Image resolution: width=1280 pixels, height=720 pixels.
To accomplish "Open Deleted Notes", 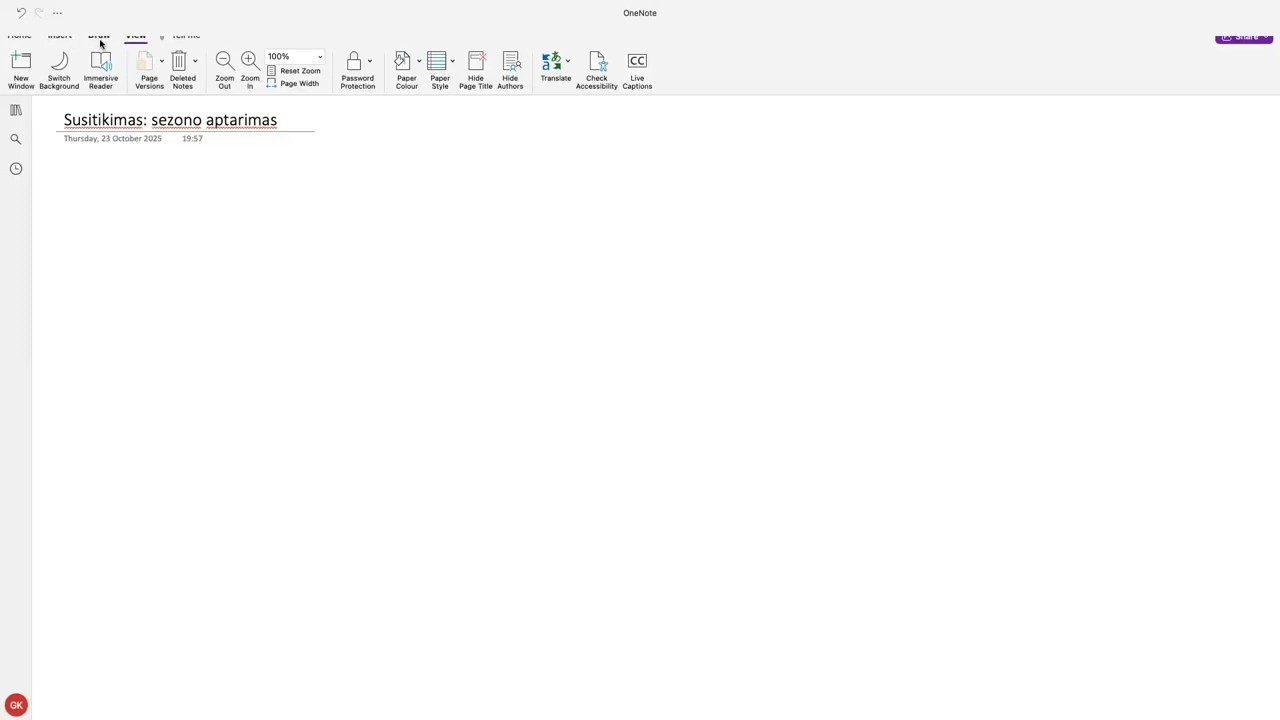I will [x=182, y=71].
